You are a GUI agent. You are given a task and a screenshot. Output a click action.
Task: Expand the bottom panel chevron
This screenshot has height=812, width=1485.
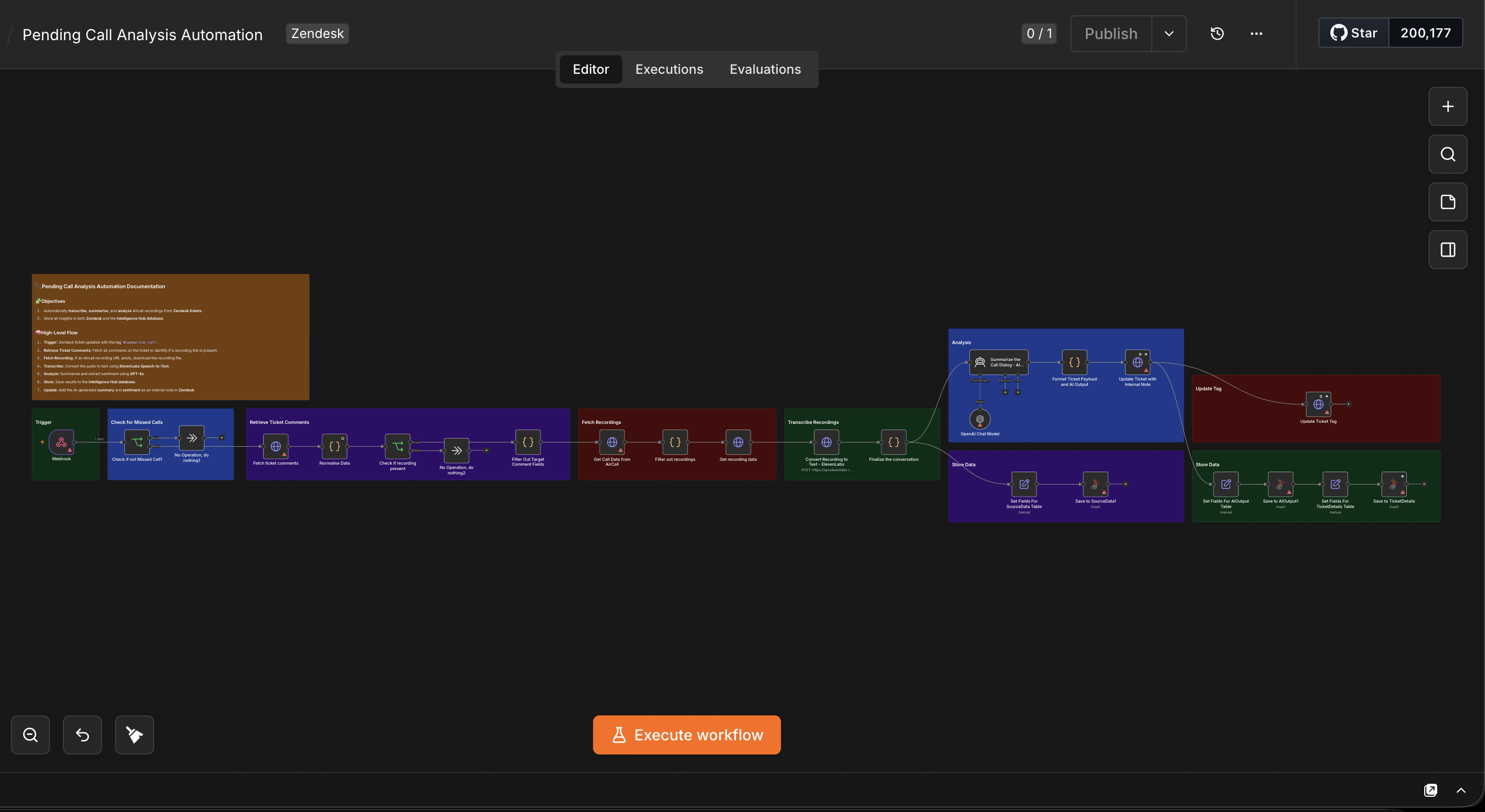tap(1461, 790)
